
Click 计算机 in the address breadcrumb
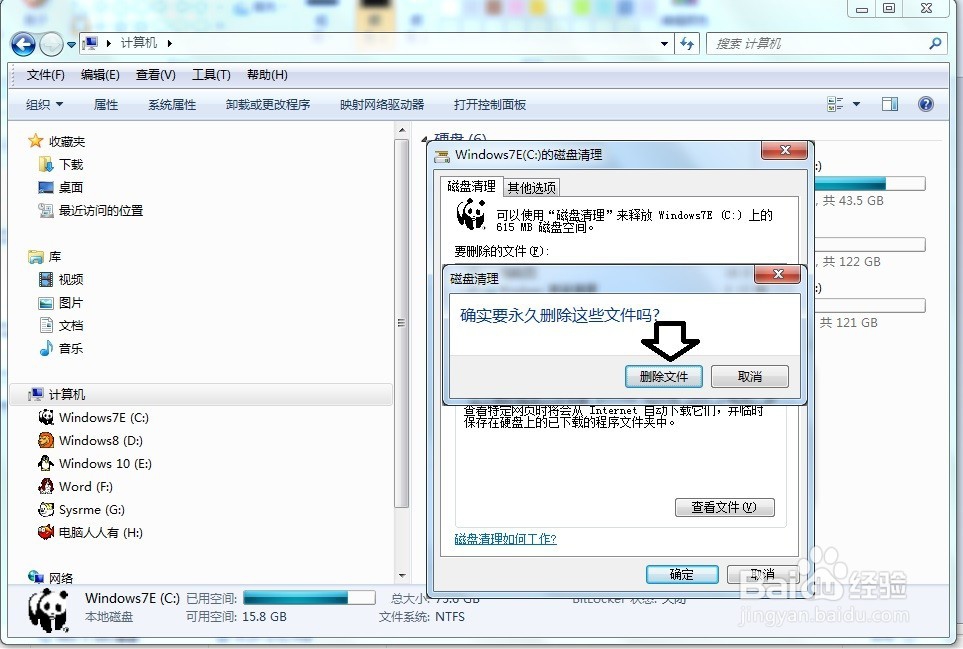138,43
